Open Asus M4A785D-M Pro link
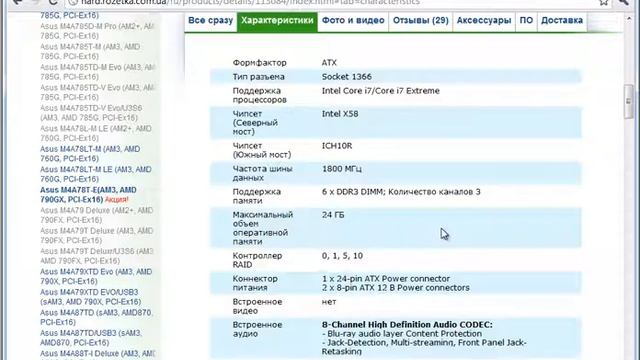 click(x=97, y=31)
